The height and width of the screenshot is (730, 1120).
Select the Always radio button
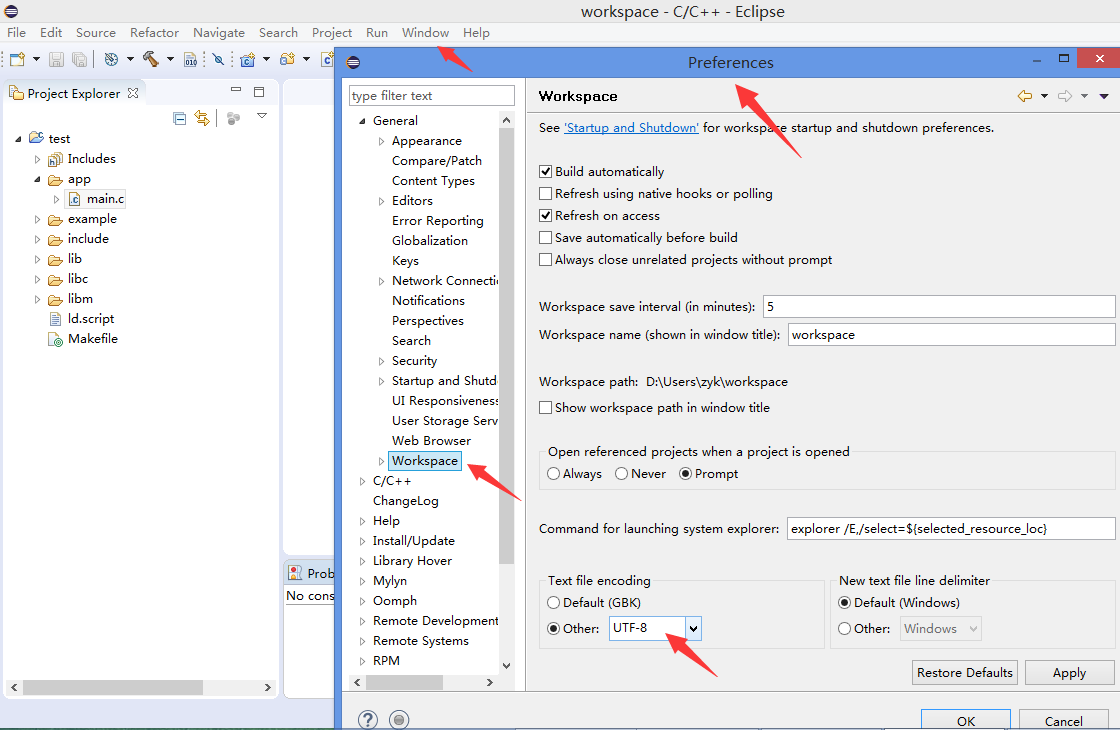554,474
